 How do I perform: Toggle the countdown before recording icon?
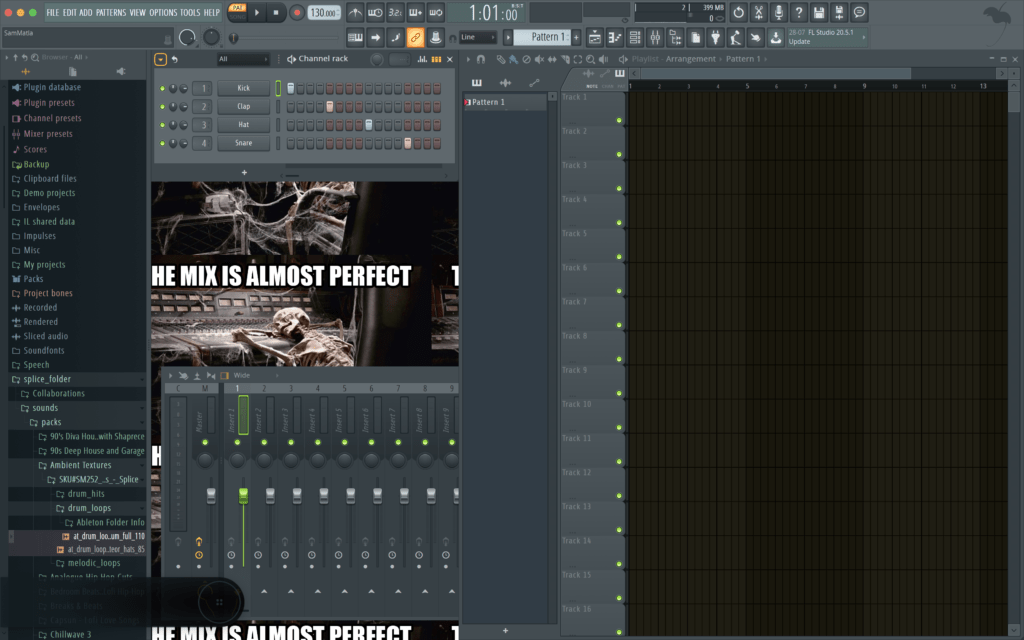[x=395, y=12]
